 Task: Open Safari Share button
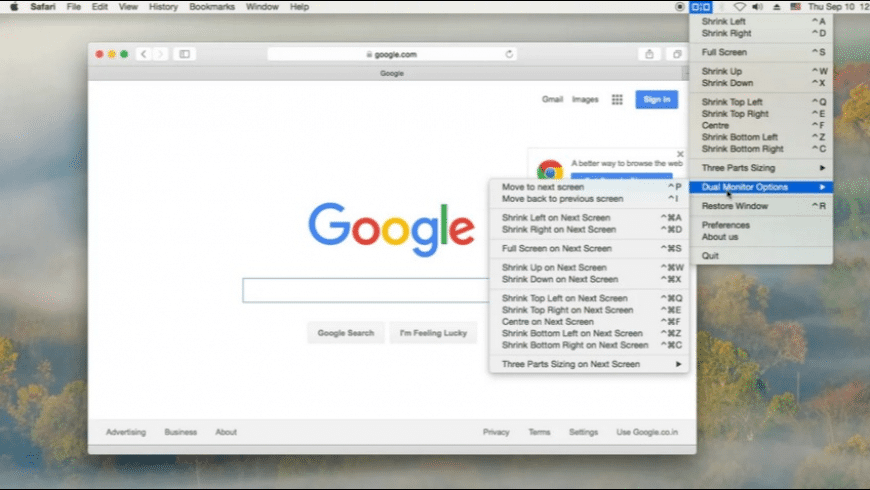point(649,54)
